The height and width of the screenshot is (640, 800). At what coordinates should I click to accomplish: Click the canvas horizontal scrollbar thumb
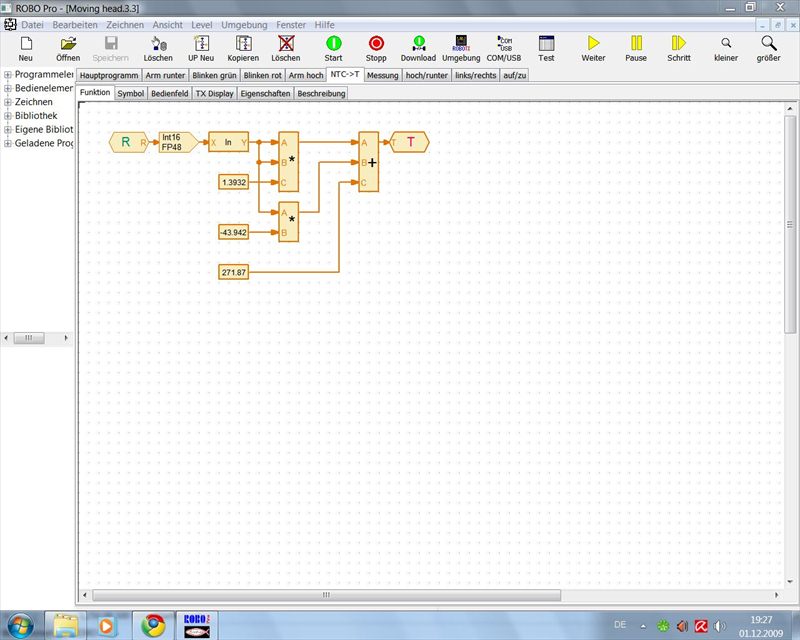coord(327,595)
